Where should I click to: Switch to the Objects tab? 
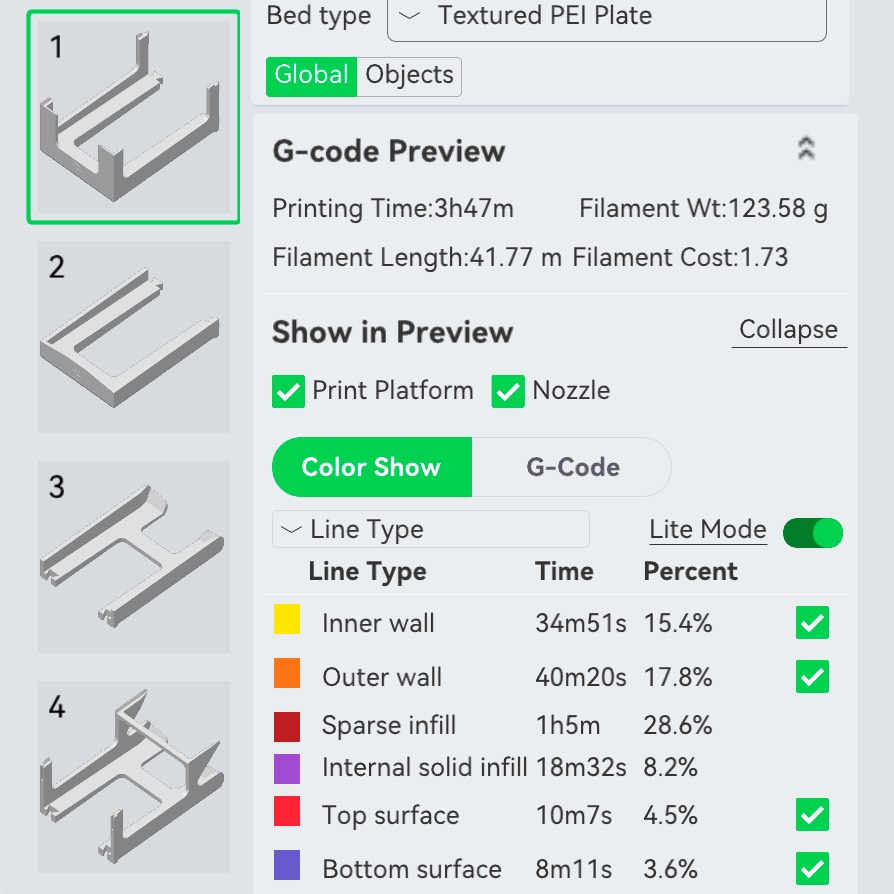click(x=409, y=76)
